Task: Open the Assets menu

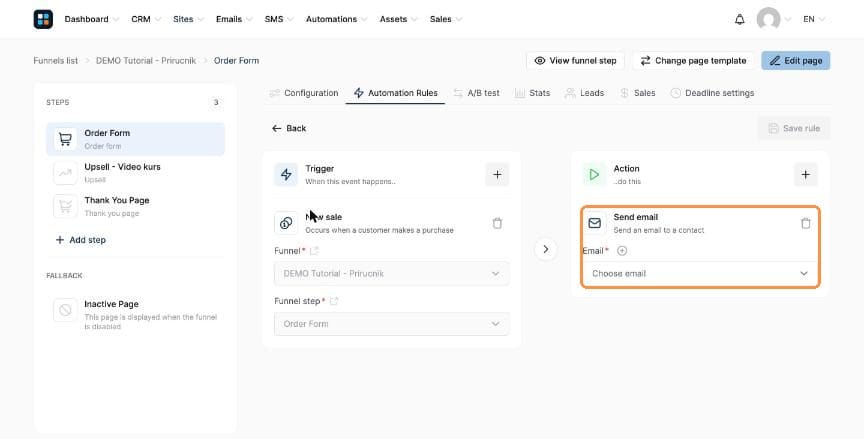Action: point(398,19)
